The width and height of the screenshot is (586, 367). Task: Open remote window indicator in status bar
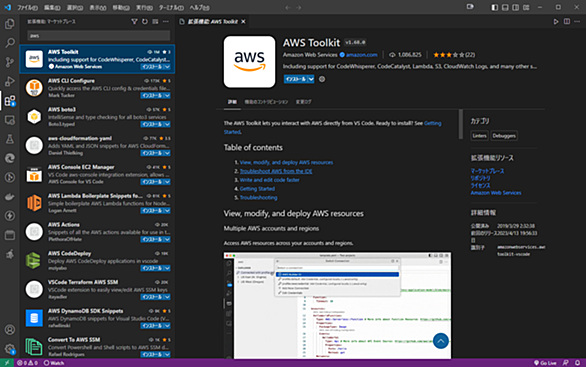[x=7, y=363]
